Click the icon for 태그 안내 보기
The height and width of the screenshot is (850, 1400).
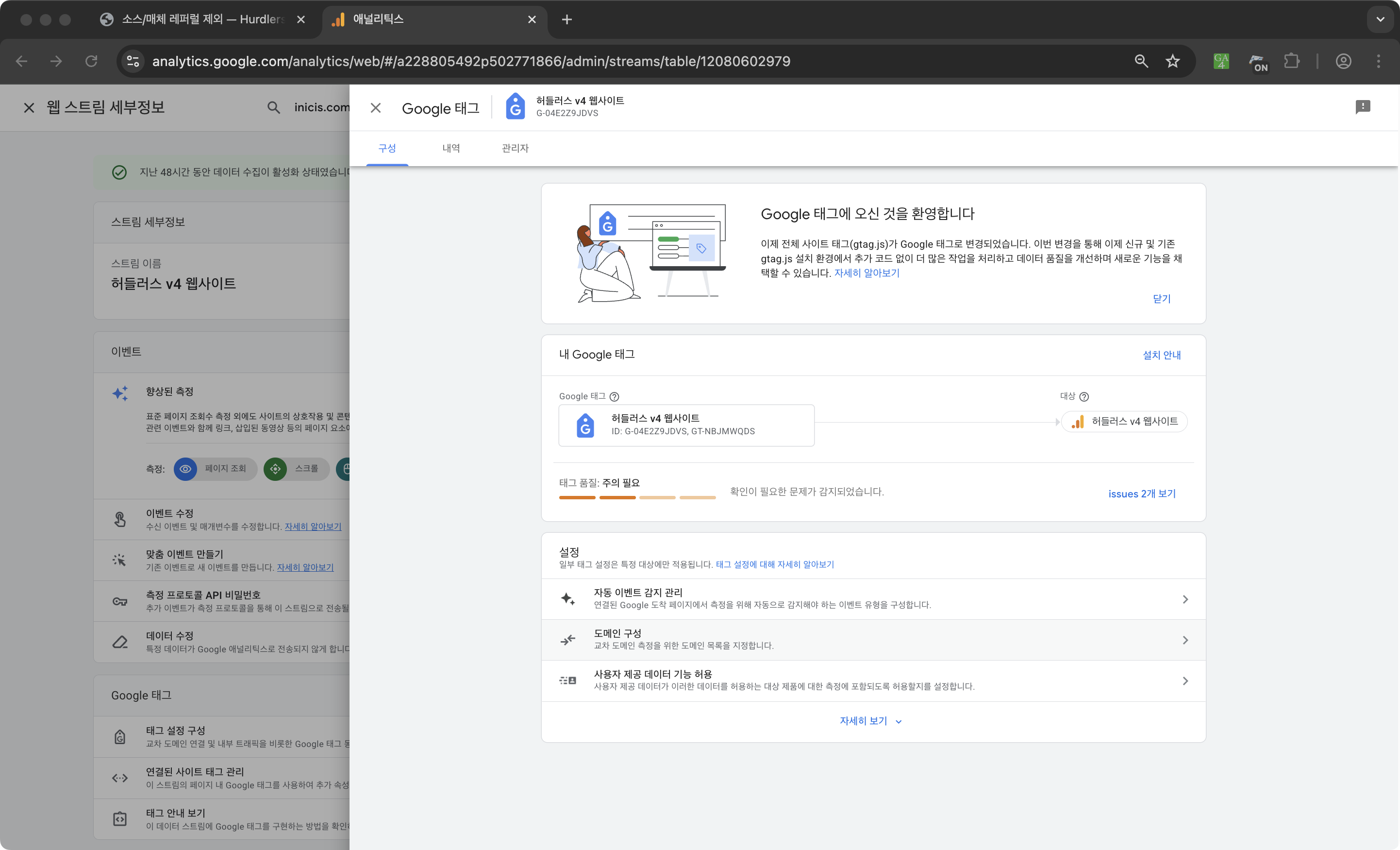pyautogui.click(x=120, y=819)
